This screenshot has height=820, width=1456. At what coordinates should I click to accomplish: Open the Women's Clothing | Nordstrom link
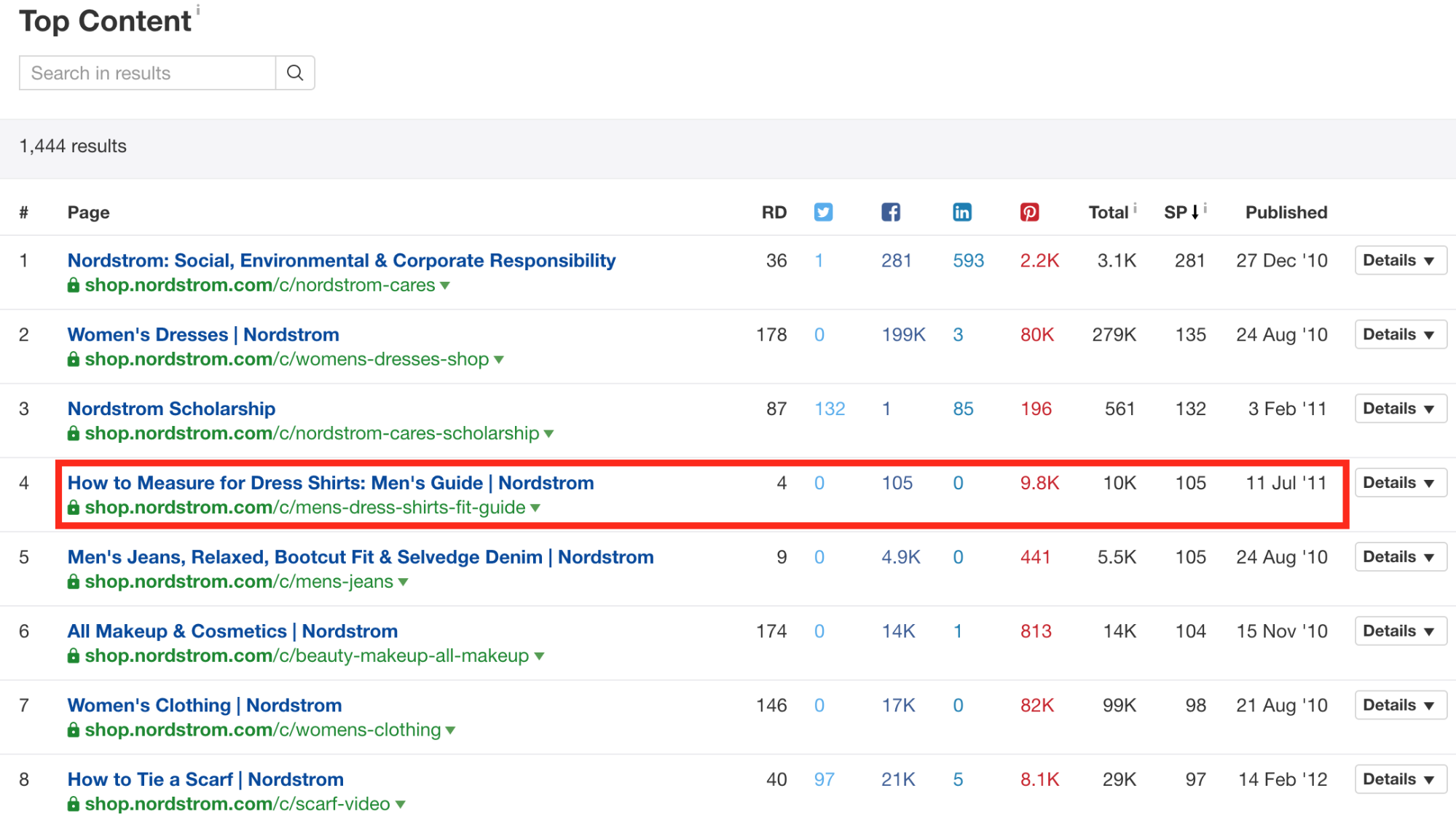205,705
